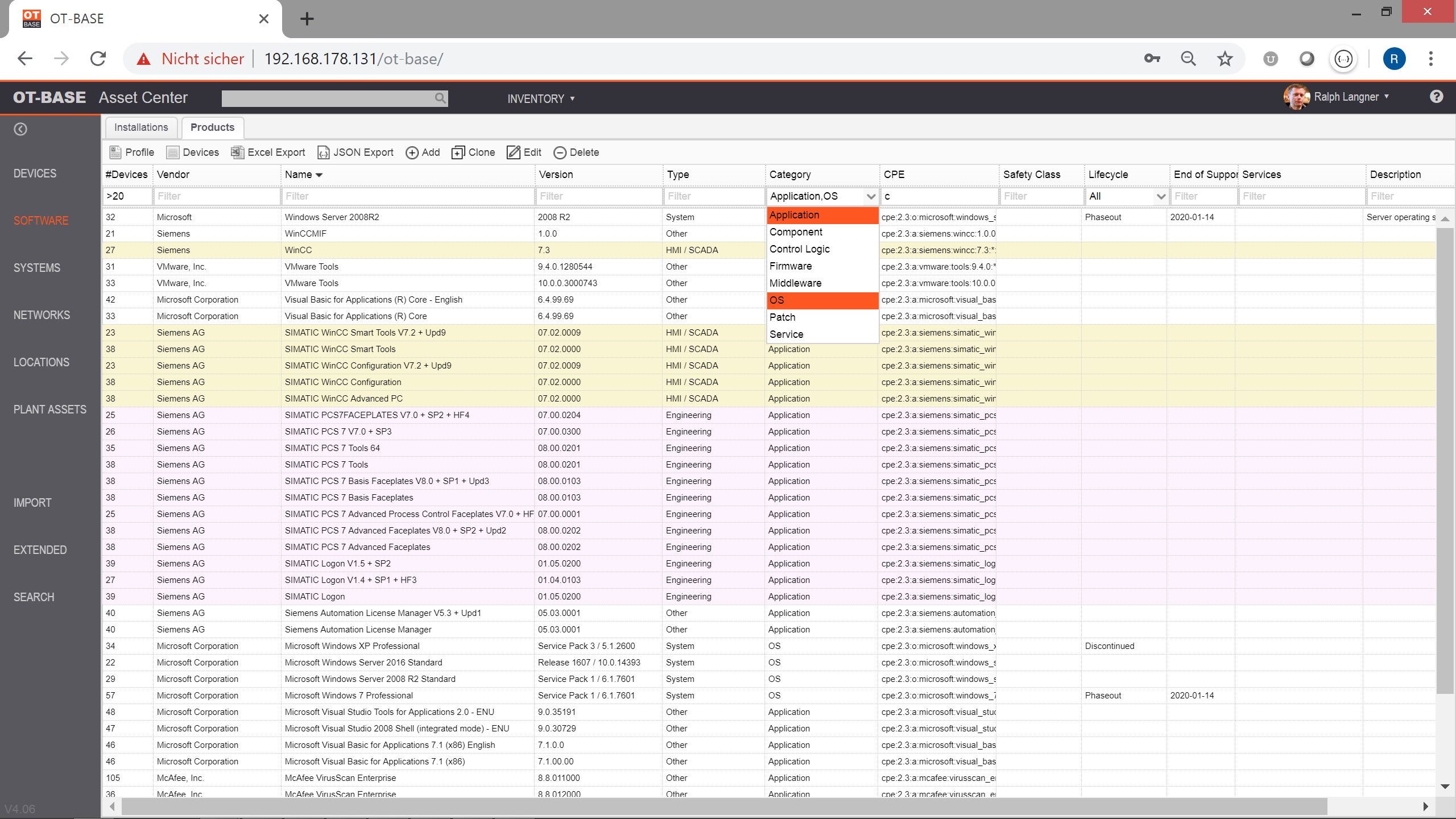Edit the selected product
Image resolution: width=1456 pixels, height=819 pixels.
tap(524, 152)
